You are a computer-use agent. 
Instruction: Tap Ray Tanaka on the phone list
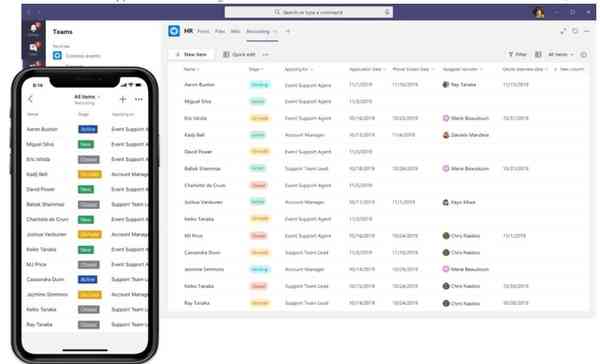(x=39, y=325)
